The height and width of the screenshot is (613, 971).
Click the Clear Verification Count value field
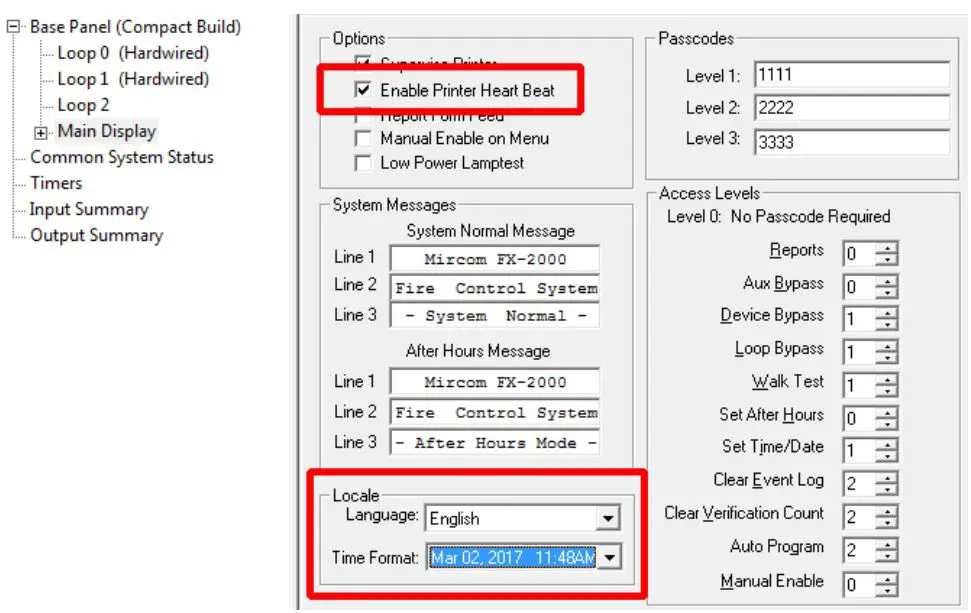(860, 518)
